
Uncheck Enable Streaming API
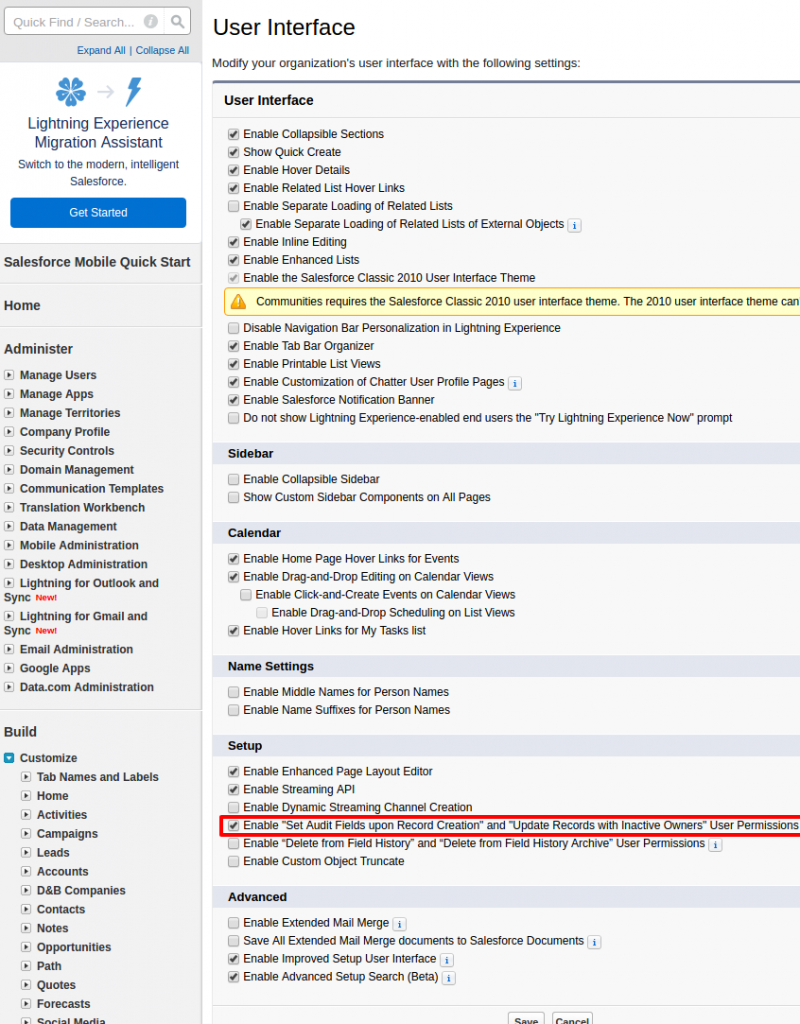pyautogui.click(x=233, y=790)
